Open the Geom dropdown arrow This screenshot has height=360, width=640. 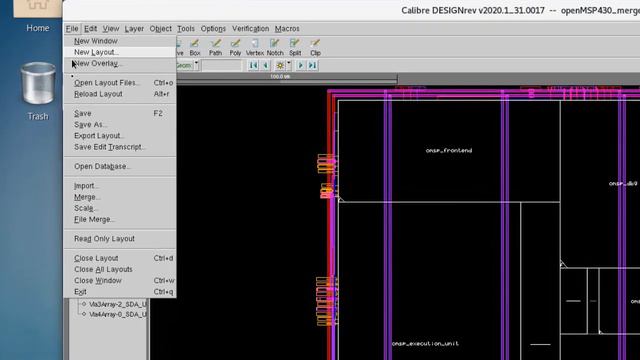pyautogui.click(x=196, y=64)
